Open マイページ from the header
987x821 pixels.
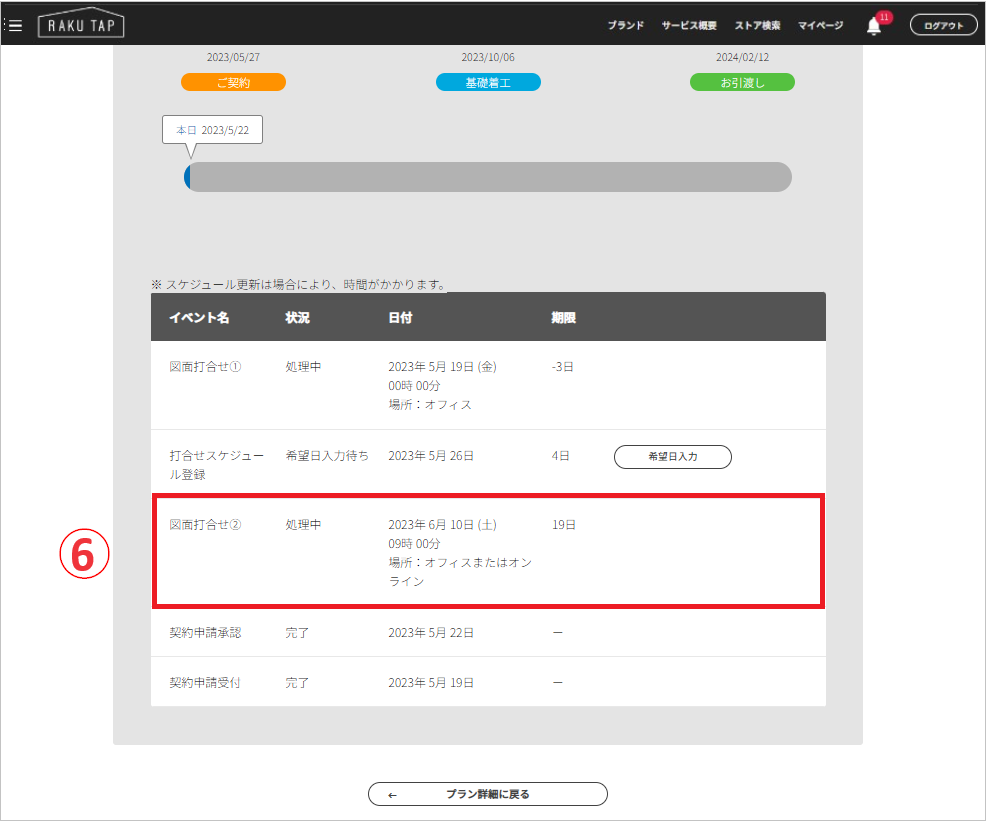pyautogui.click(x=820, y=25)
